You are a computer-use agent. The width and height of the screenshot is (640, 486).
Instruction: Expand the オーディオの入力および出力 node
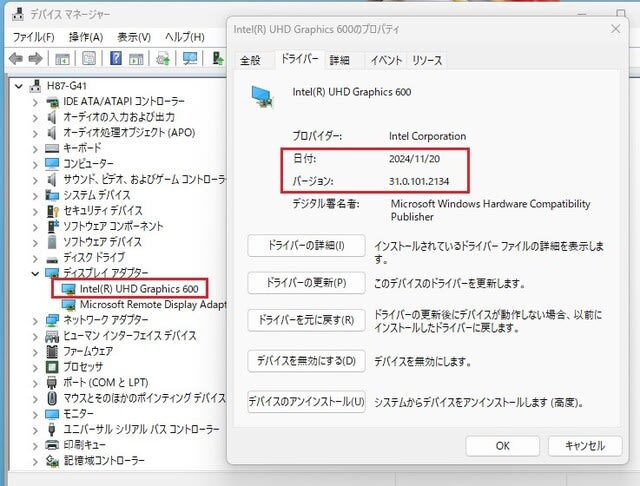click(x=35, y=118)
